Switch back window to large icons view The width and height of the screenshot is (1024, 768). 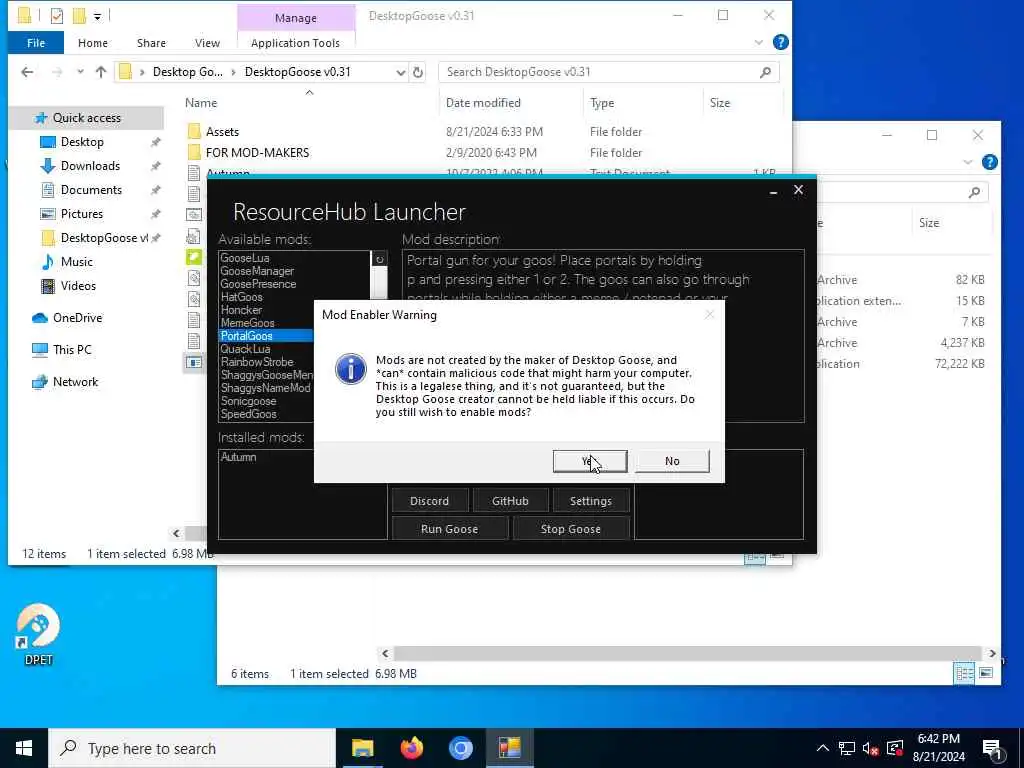tap(986, 673)
